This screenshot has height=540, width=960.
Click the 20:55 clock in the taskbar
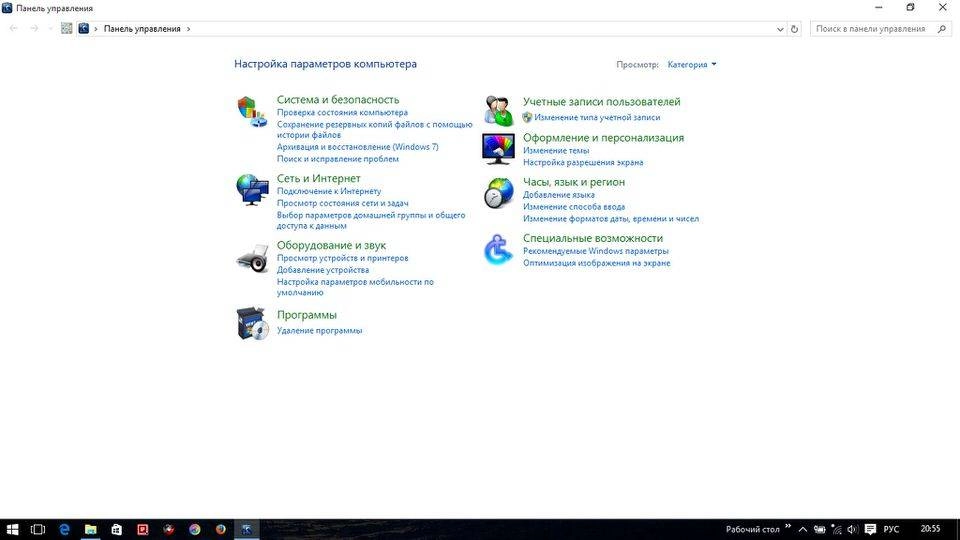930,529
